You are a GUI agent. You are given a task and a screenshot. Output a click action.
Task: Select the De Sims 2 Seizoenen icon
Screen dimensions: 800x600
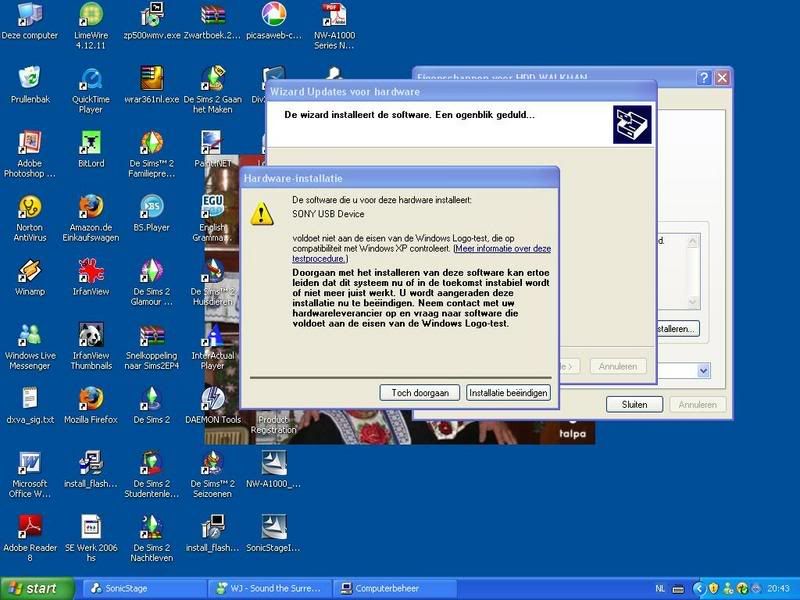pyautogui.click(x=212, y=474)
